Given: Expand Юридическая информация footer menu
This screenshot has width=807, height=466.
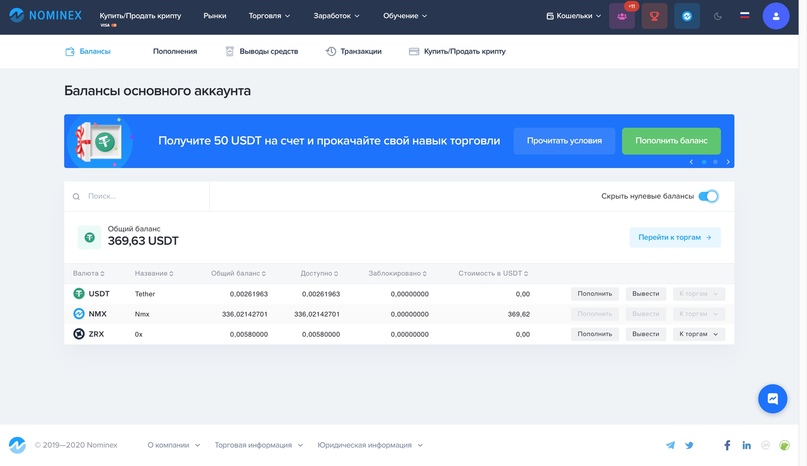Looking at the screenshot, I should (x=370, y=445).
